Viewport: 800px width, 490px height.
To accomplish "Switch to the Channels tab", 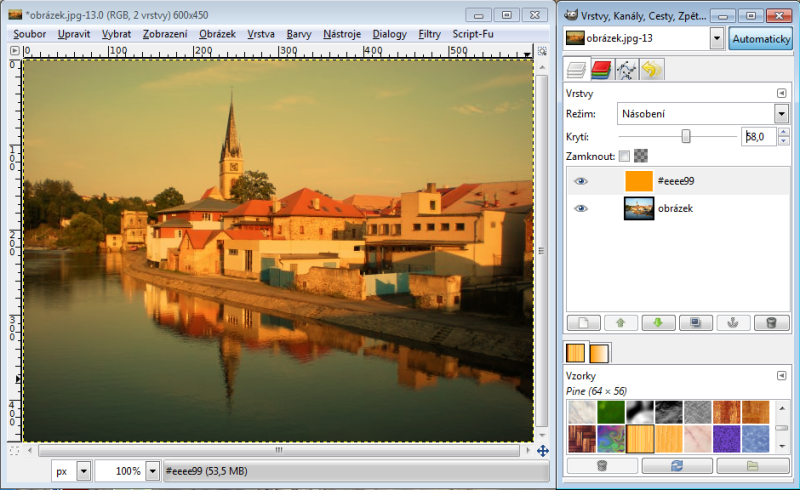I will point(601,70).
